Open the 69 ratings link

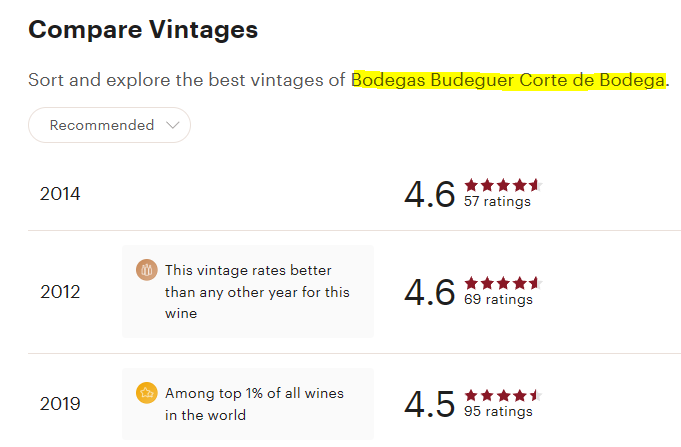pyautogui.click(x=498, y=299)
